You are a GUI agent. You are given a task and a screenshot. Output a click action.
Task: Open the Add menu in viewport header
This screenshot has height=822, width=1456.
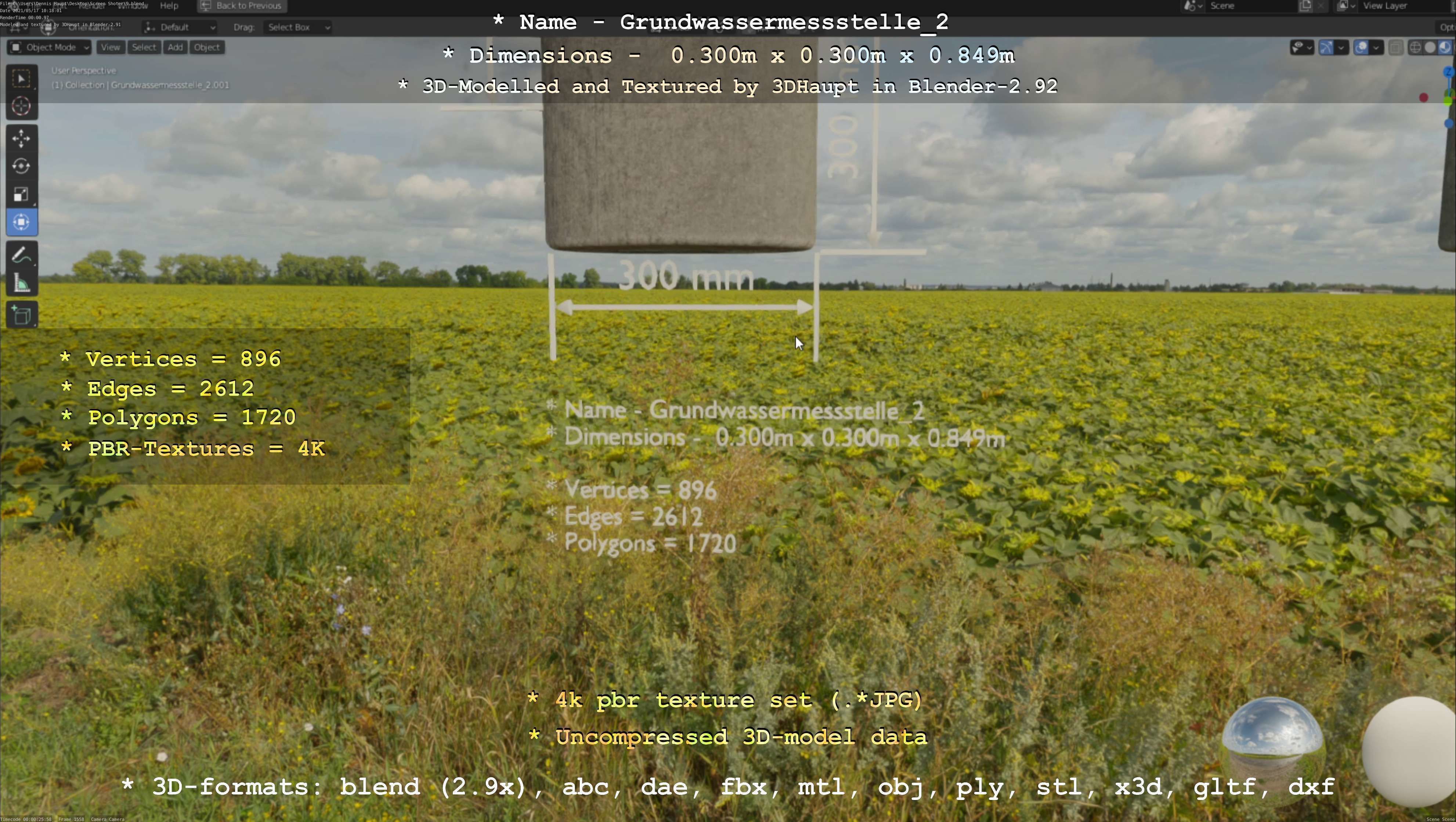(x=175, y=47)
